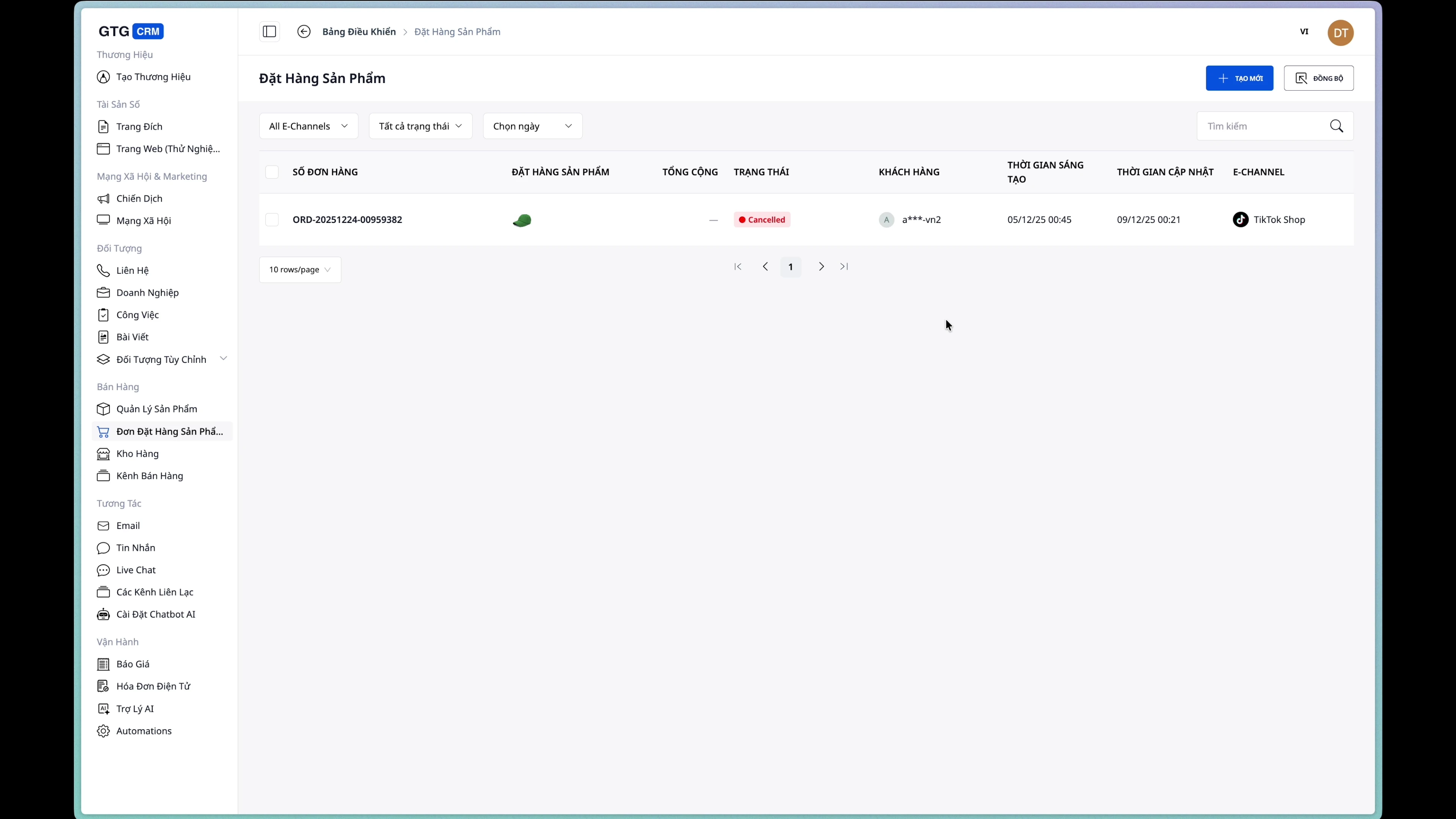The image size is (1456, 819).
Task: Open Đổi Tượng Tùy Chỉnh expander
Action: (x=162, y=359)
